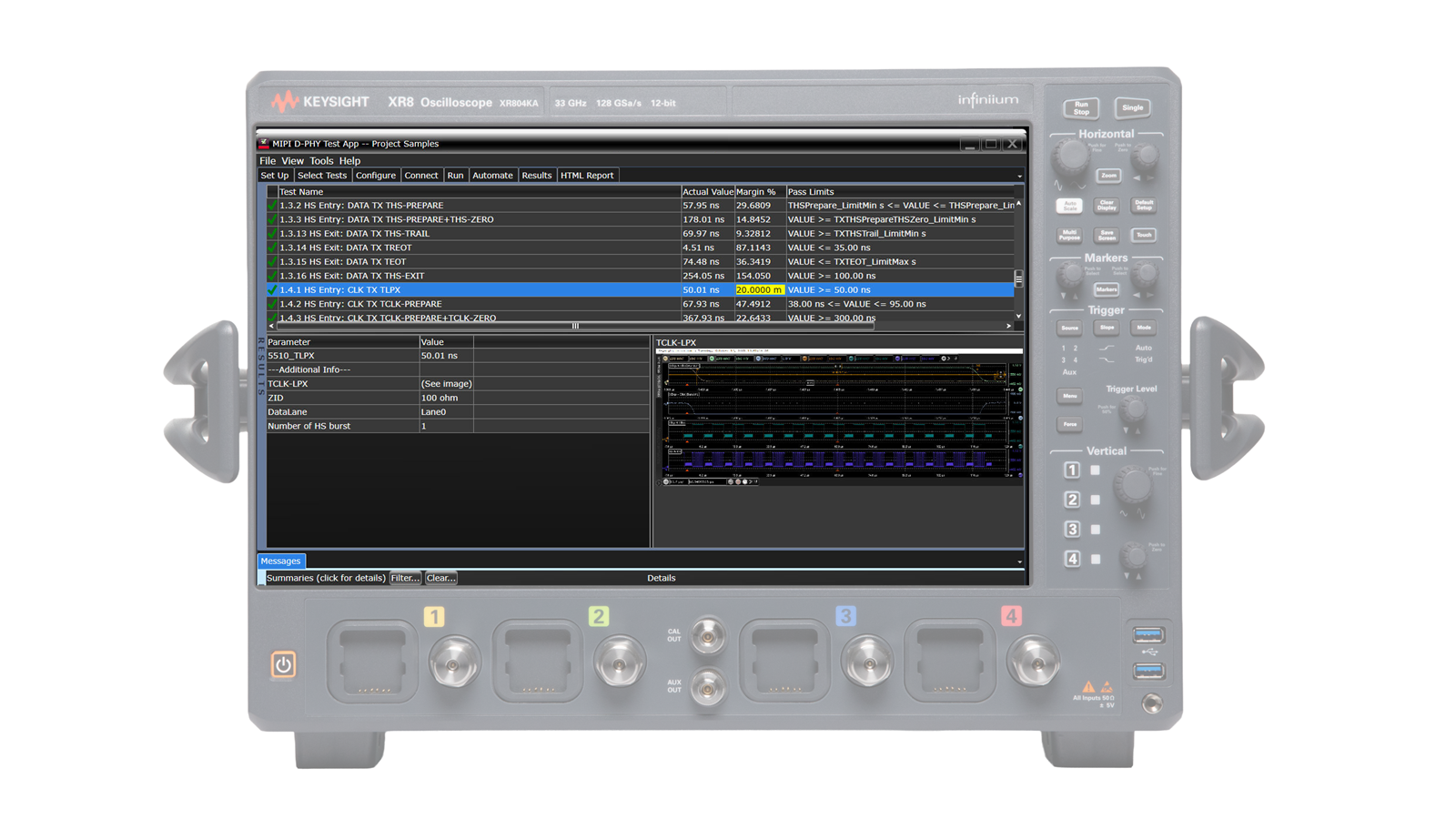Image resolution: width=1456 pixels, height=819 pixels.
Task: Click the Margin % column header
Action: coord(760,192)
